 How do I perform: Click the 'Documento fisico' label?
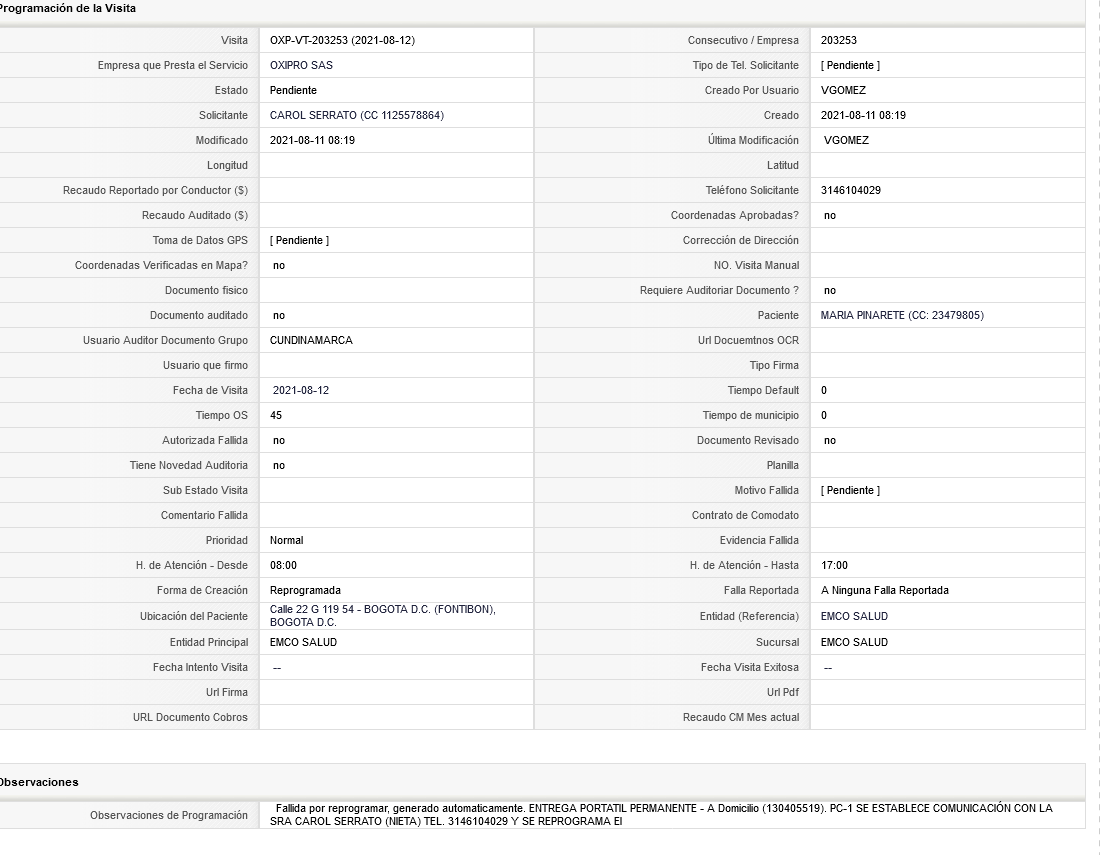206,290
